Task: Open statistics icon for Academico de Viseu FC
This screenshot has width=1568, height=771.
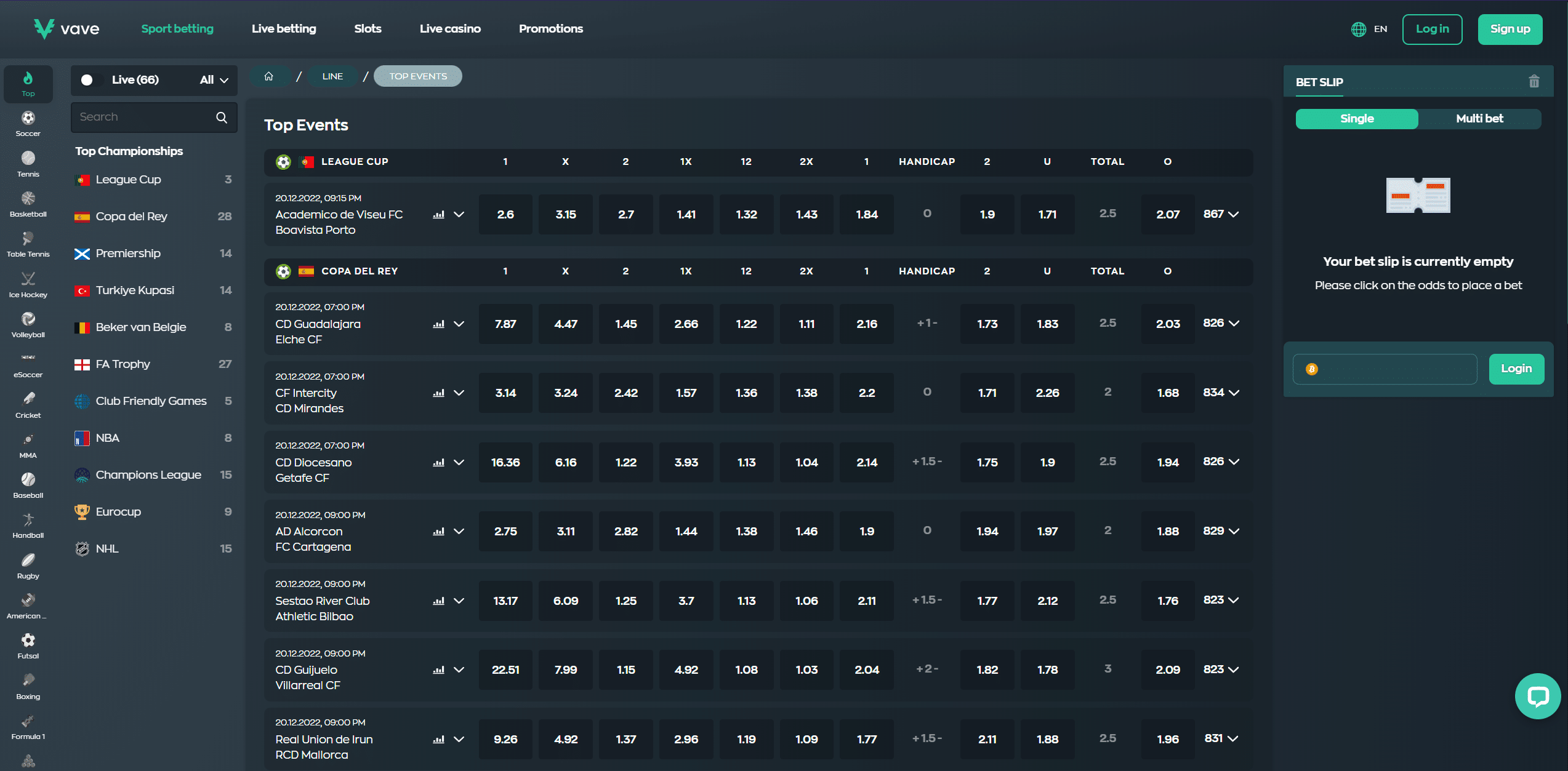Action: 438,215
